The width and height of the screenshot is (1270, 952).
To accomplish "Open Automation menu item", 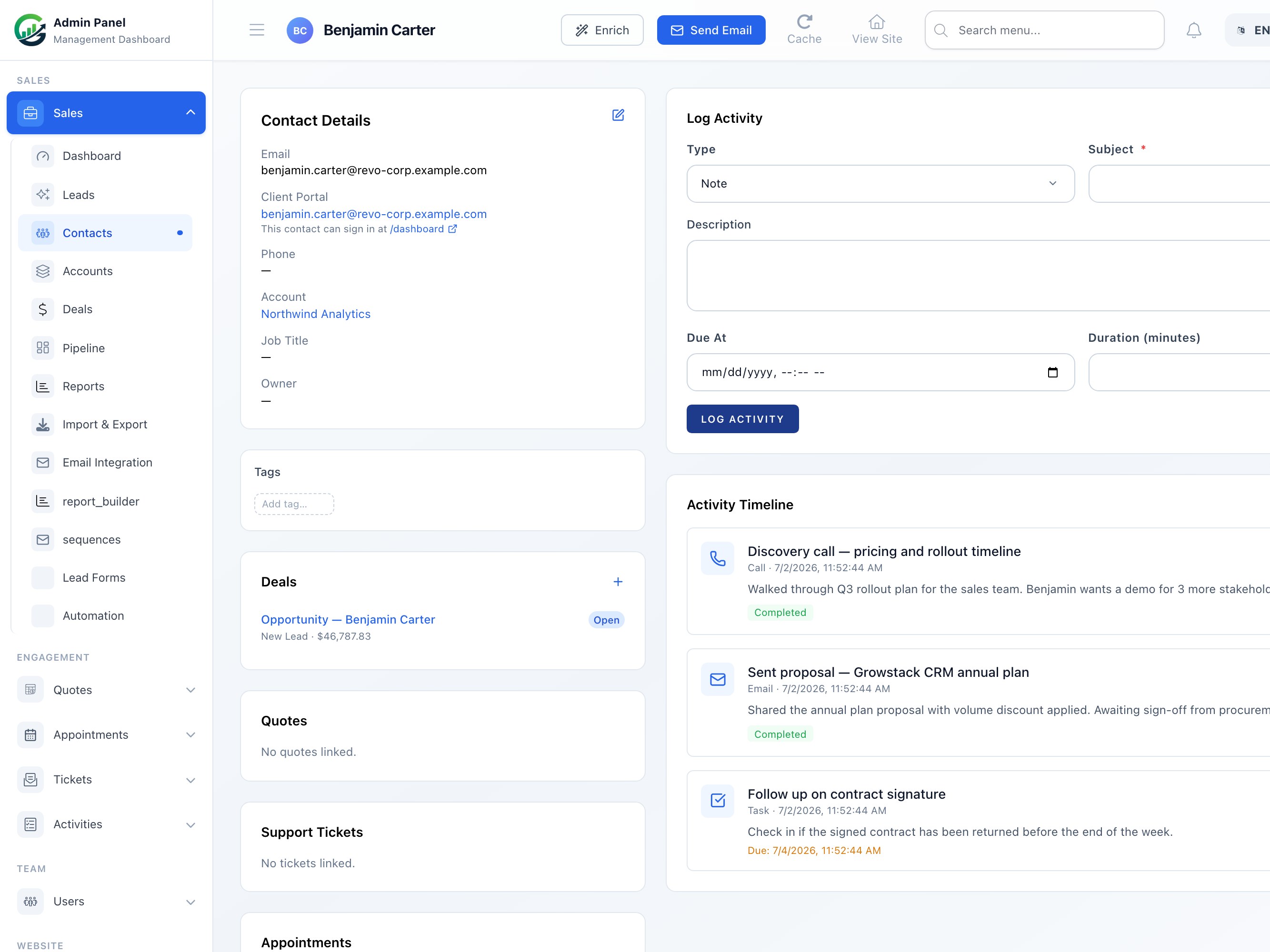I will [105, 616].
